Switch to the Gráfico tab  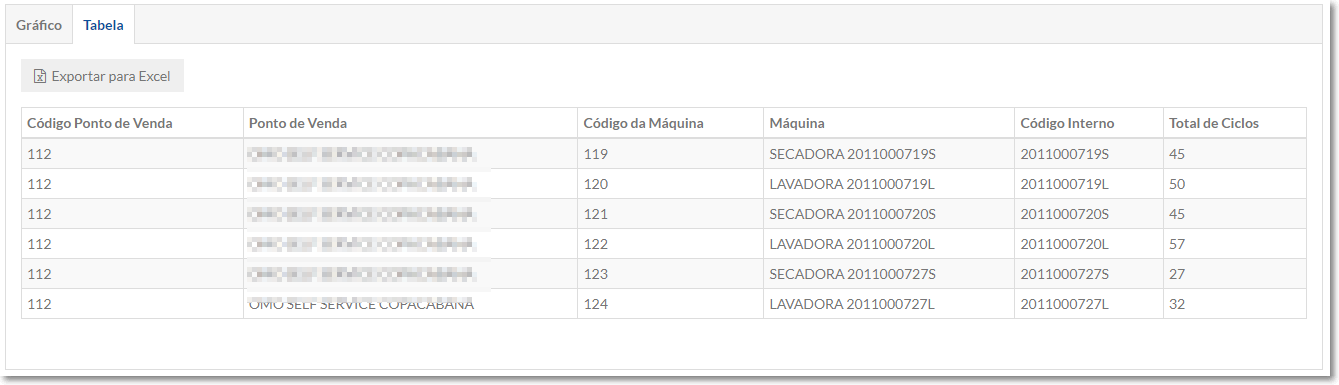click(39, 25)
